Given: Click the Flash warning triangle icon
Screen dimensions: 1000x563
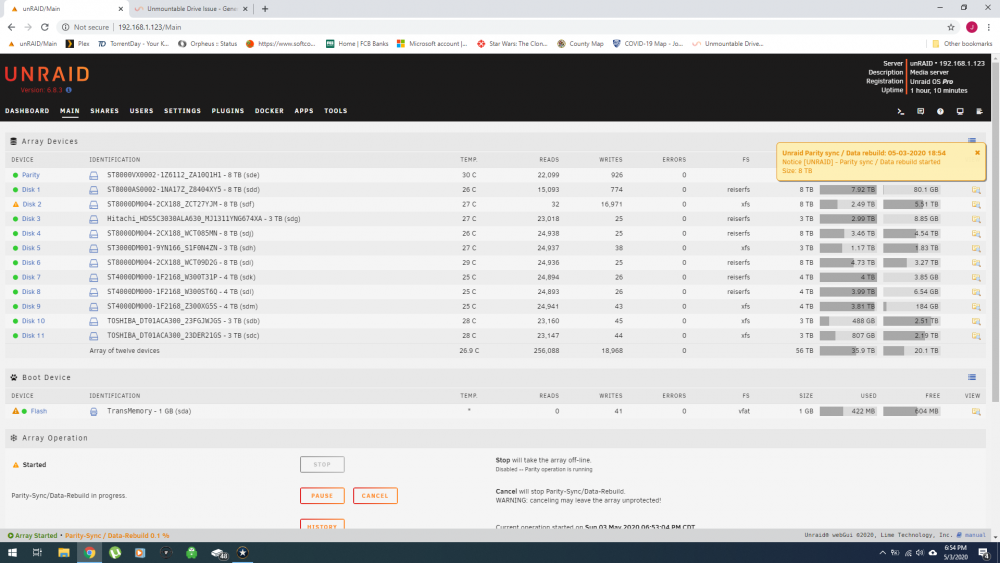Looking at the screenshot, I should pyautogui.click(x=15, y=411).
